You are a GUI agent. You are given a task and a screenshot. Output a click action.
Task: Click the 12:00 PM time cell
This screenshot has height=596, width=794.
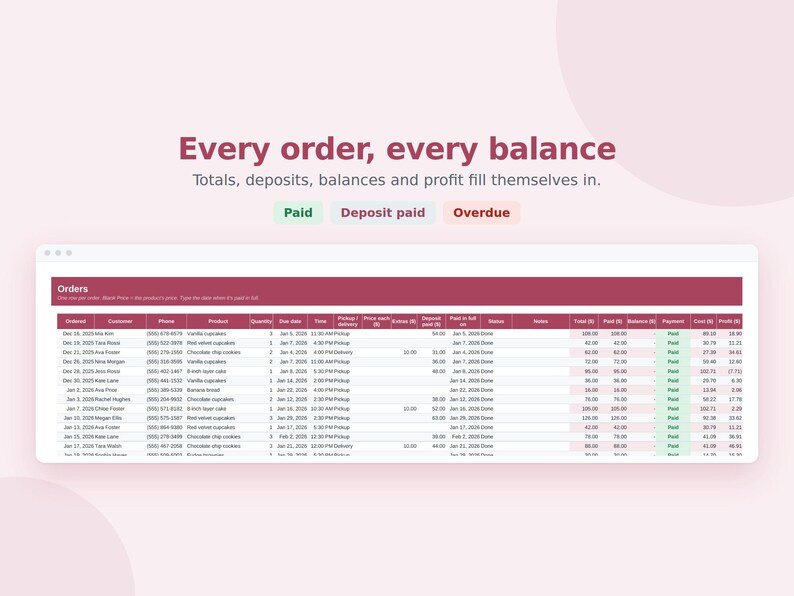coord(322,446)
